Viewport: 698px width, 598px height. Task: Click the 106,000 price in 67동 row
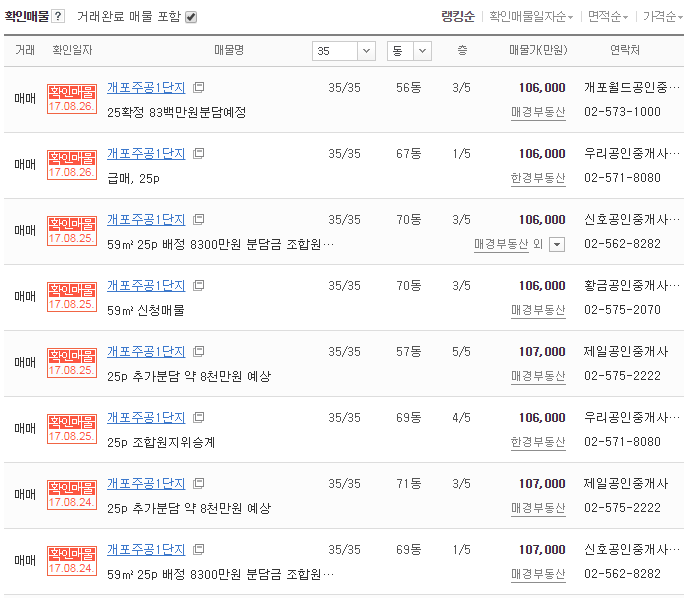542,154
